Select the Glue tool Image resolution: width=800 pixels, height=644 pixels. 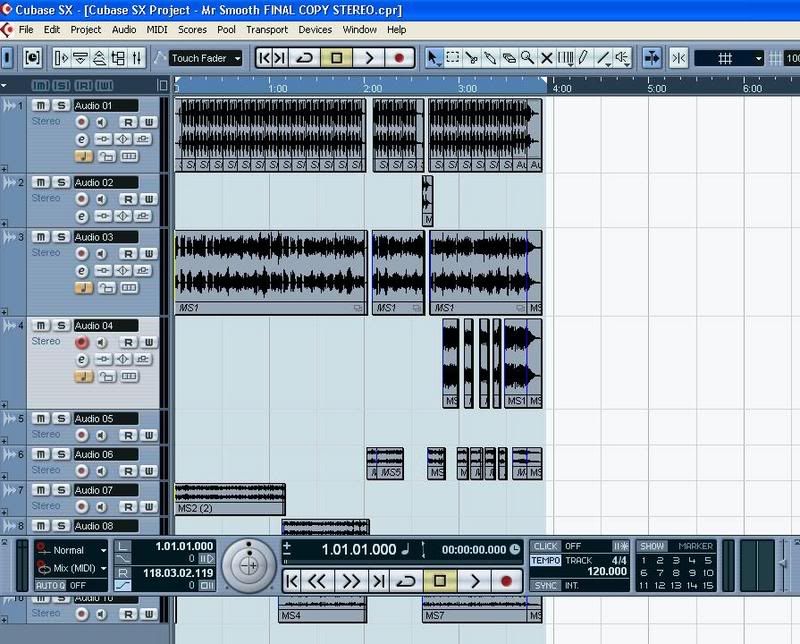[x=490, y=58]
